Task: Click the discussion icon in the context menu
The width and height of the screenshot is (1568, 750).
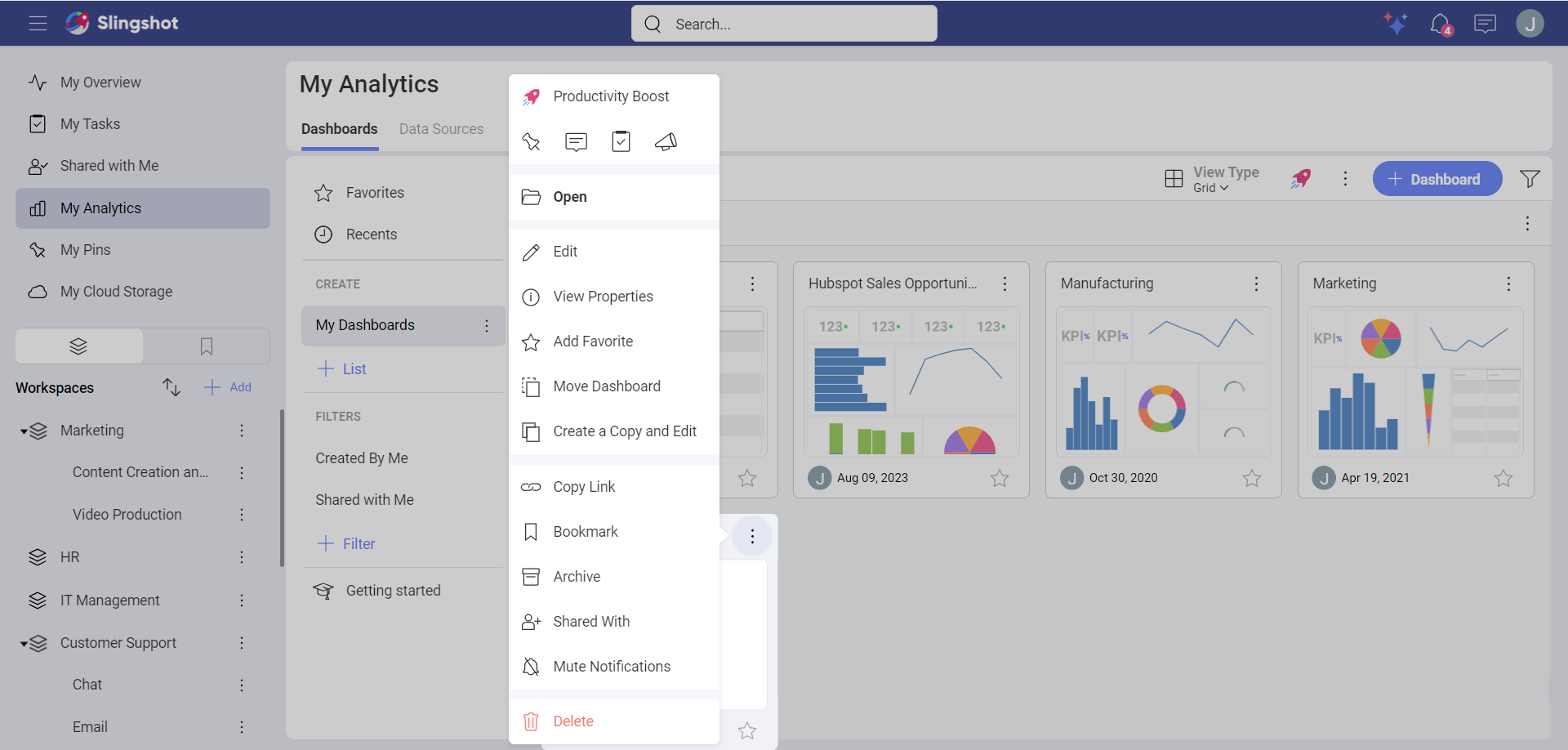Action: tap(576, 142)
